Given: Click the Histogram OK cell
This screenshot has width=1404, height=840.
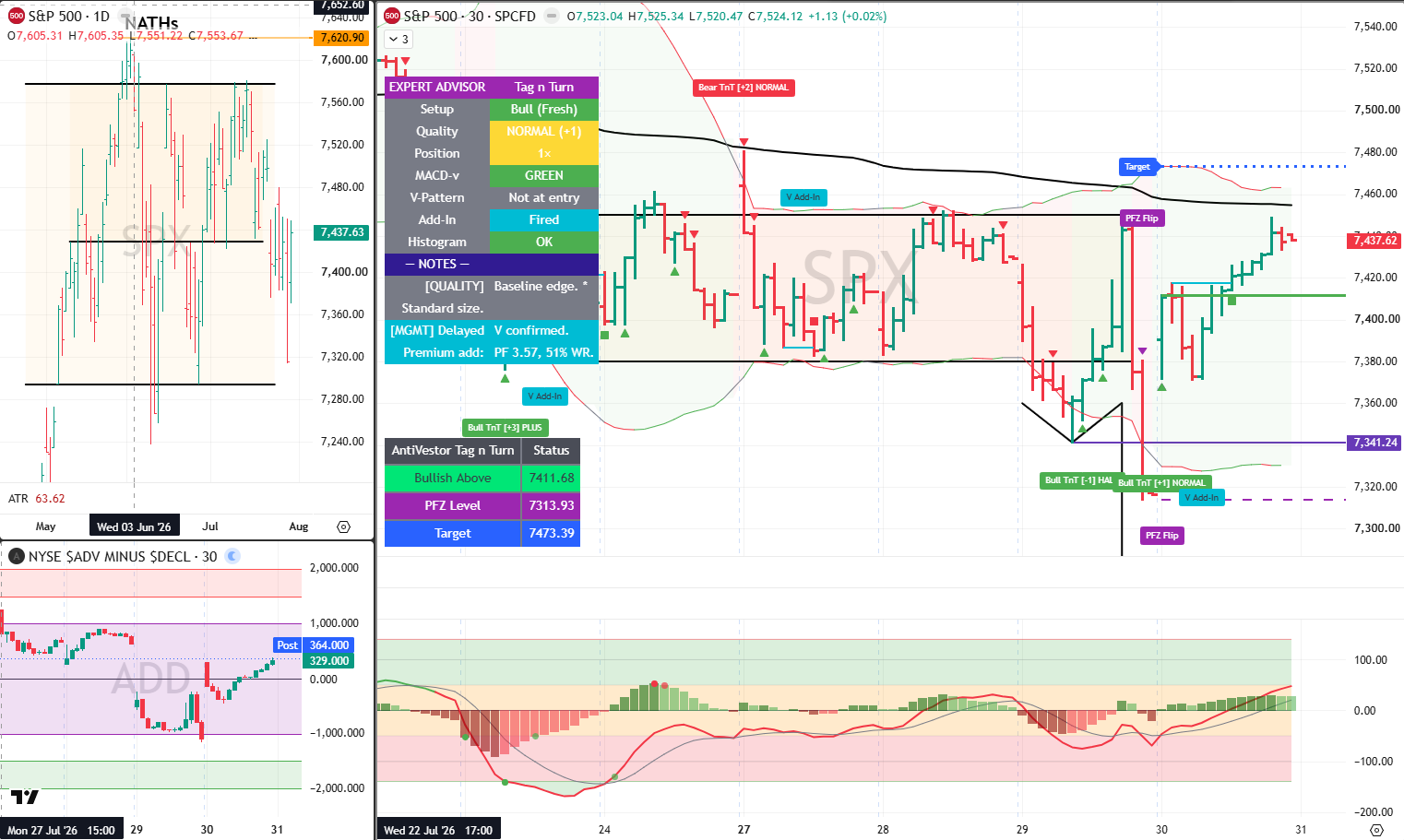Looking at the screenshot, I should click(x=544, y=242).
